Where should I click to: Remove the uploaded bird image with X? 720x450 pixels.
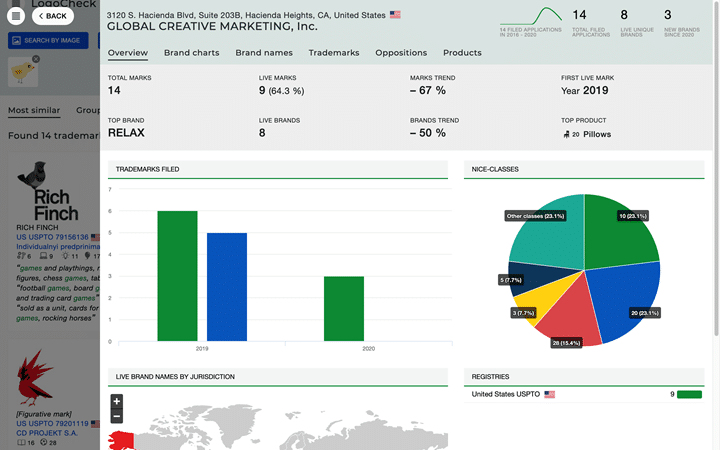[36, 60]
